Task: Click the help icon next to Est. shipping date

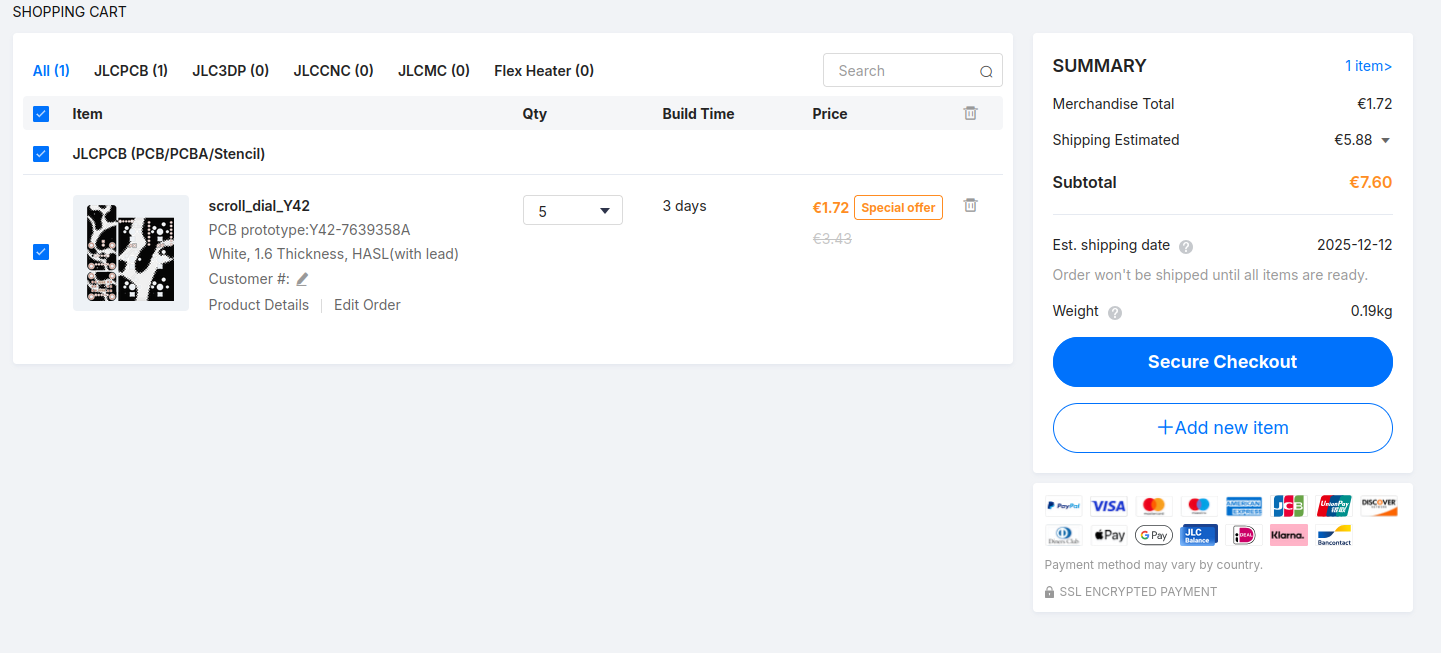Action: pyautogui.click(x=1186, y=247)
